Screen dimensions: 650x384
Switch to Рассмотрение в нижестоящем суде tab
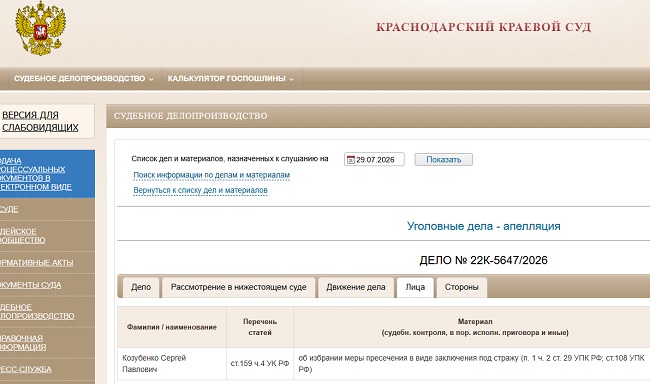(238, 287)
